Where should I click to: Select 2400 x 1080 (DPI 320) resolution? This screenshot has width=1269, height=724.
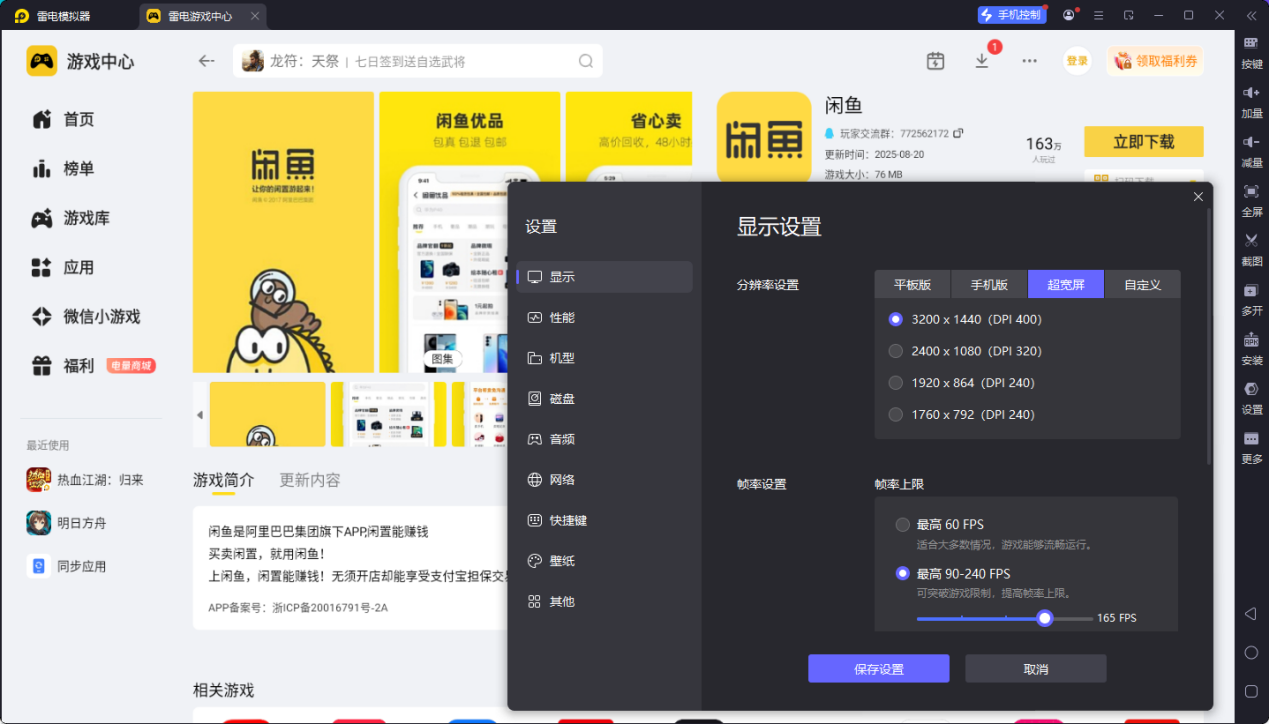point(896,351)
